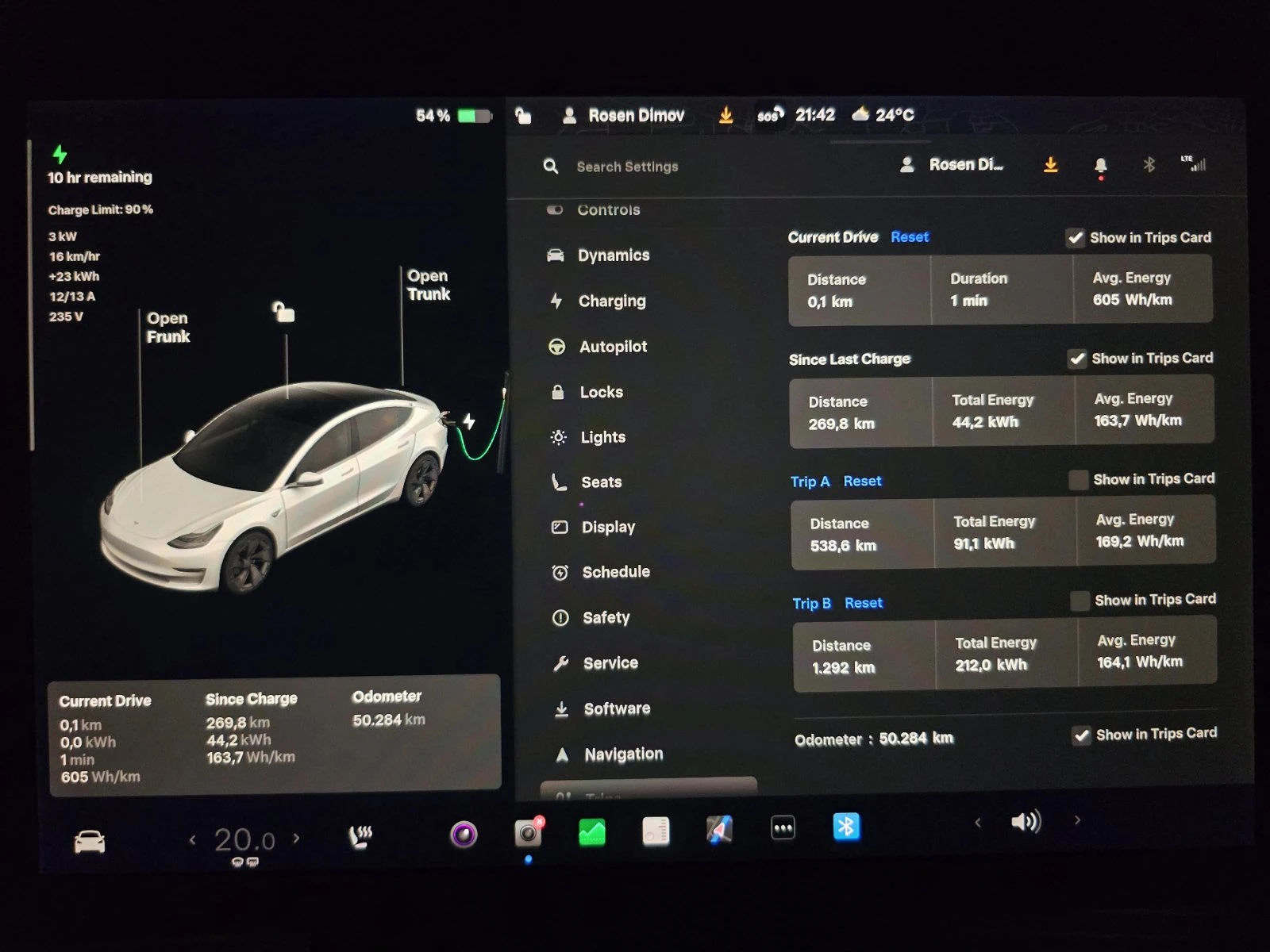Tap the SOS connectivity icon

pos(769,115)
